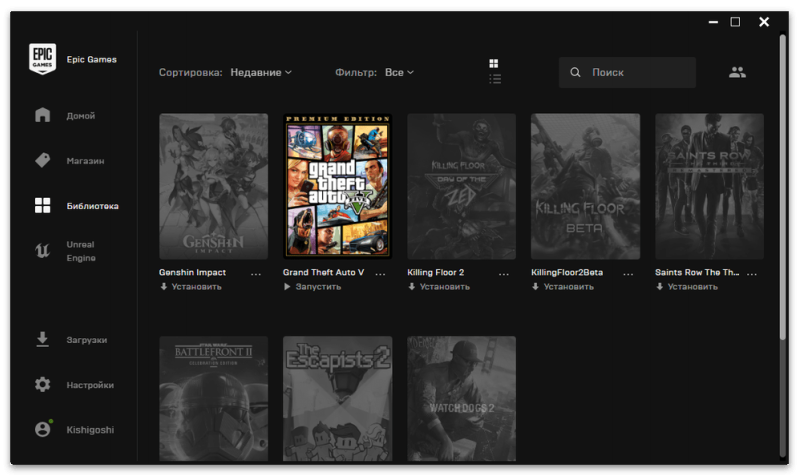This screenshot has height=476, width=800.
Task: Switch library to list view
Action: (495, 79)
